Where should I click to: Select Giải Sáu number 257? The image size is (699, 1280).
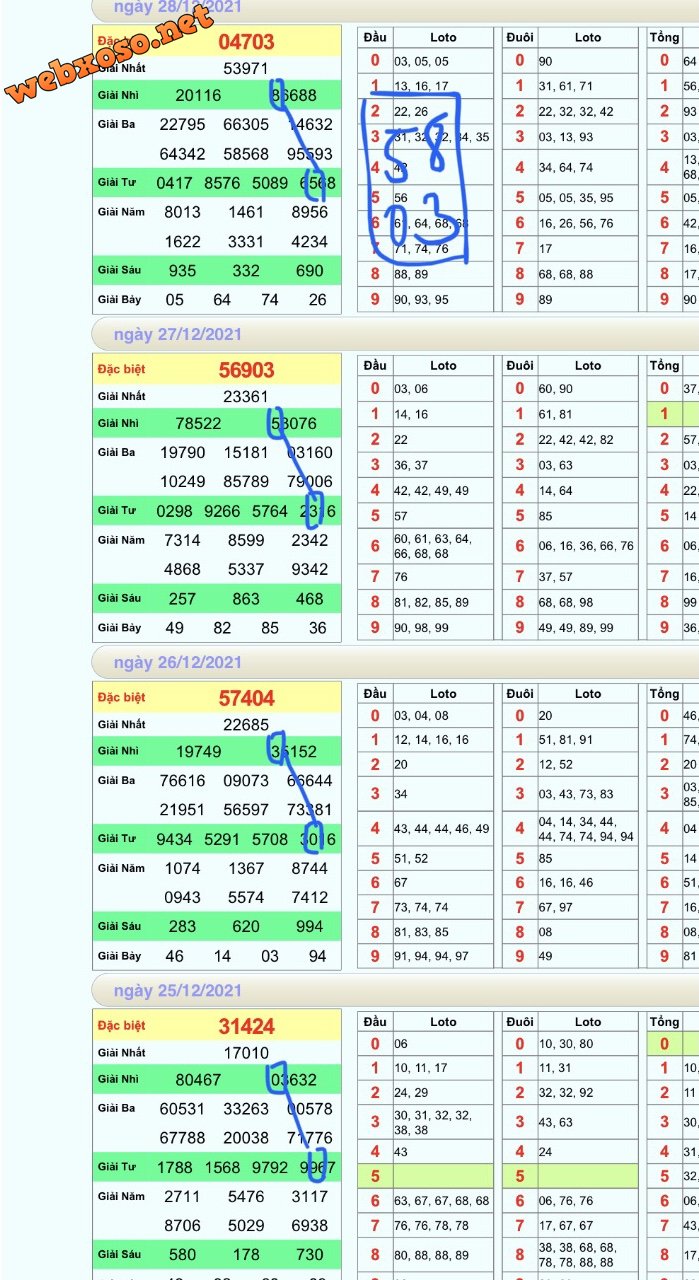tap(182, 598)
